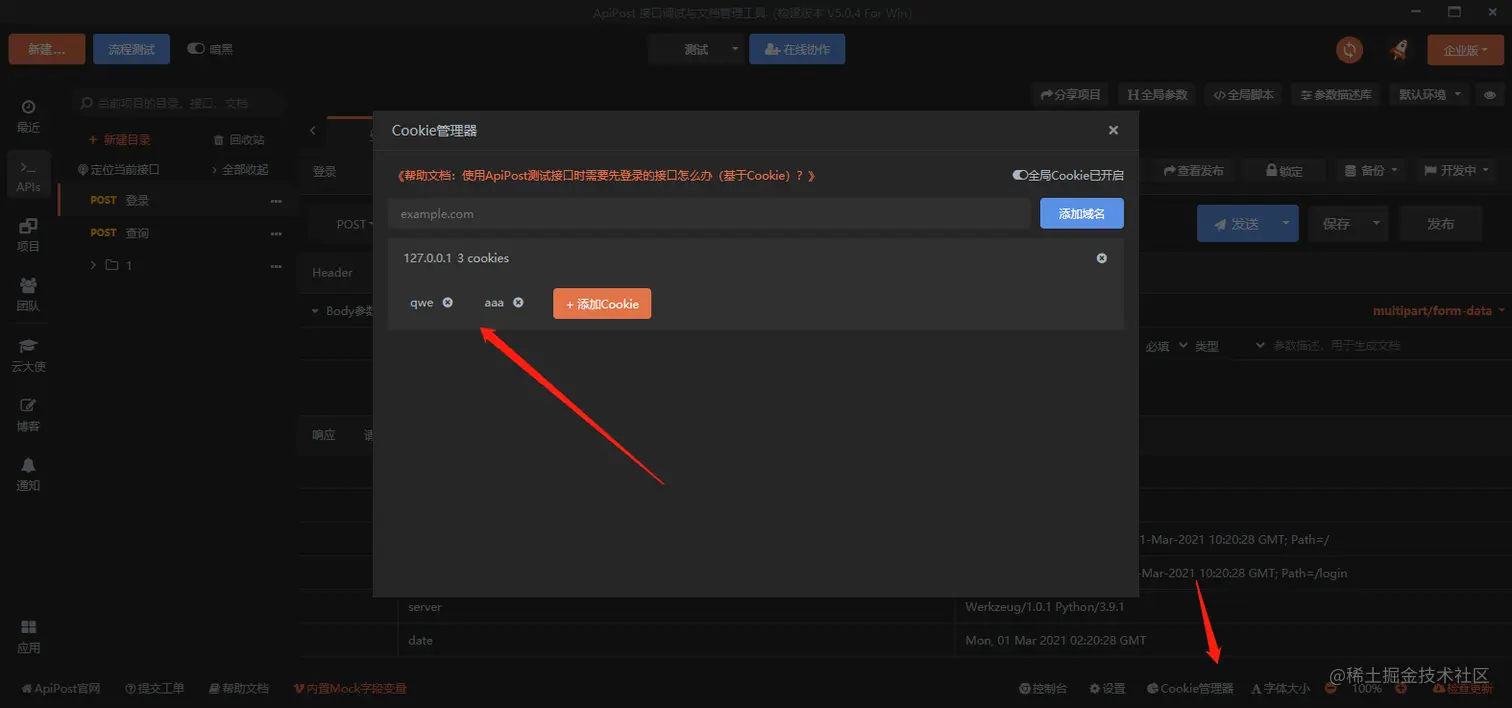The height and width of the screenshot is (708, 1512).
Task: Open the 测试 project dropdown
Action: (x=695, y=49)
